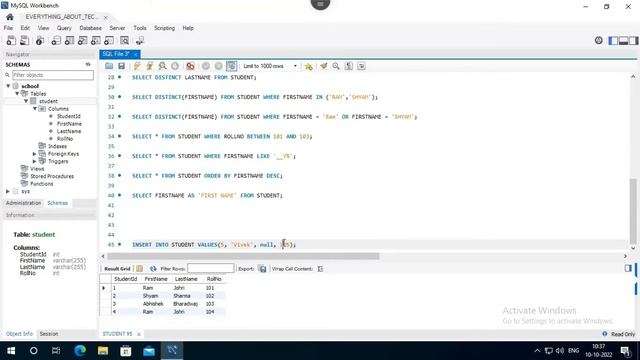This screenshot has height=360, width=640.
Task: Switch to the Administration tab
Action: (x=24, y=203)
